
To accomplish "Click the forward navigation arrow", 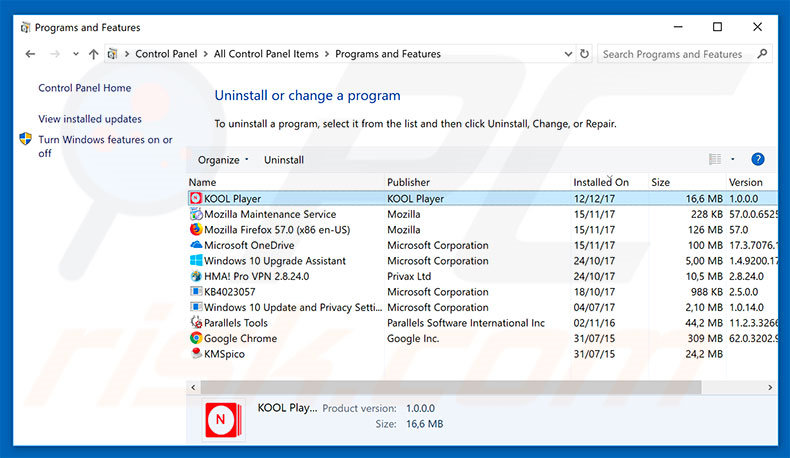I will 54,54.
